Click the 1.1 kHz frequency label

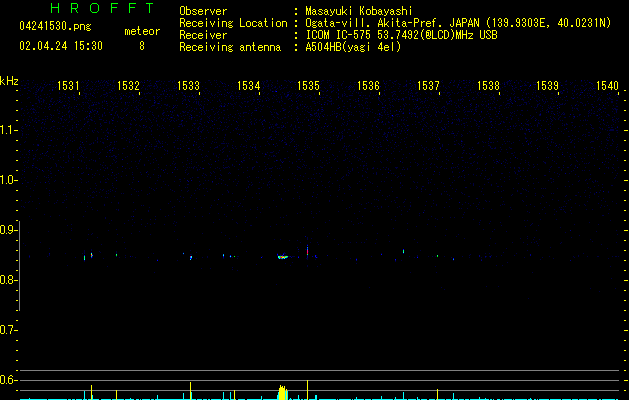point(8,130)
